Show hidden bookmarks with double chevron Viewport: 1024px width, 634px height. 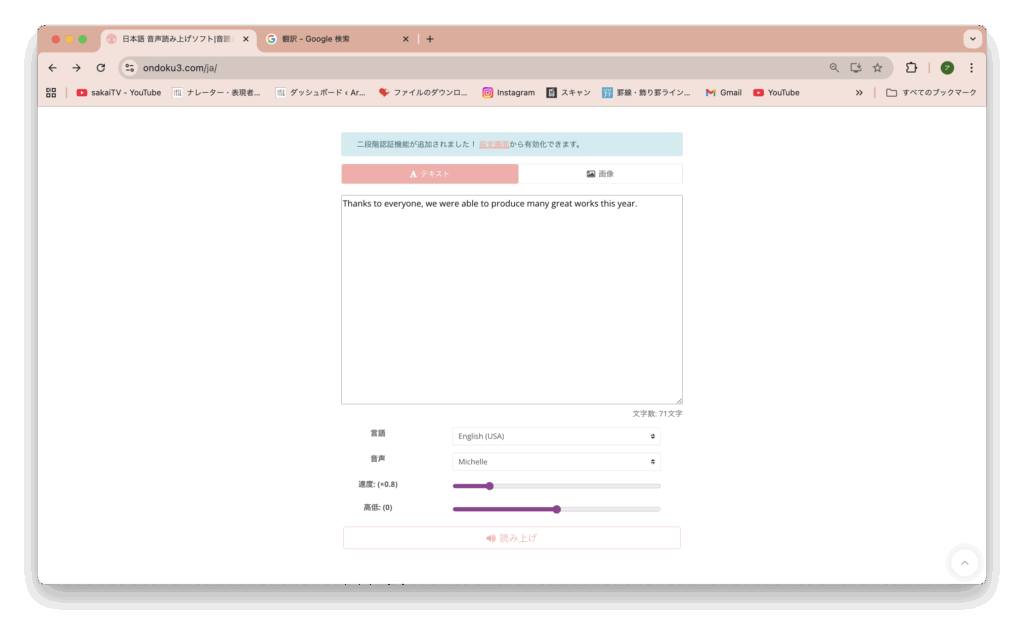[x=858, y=92]
